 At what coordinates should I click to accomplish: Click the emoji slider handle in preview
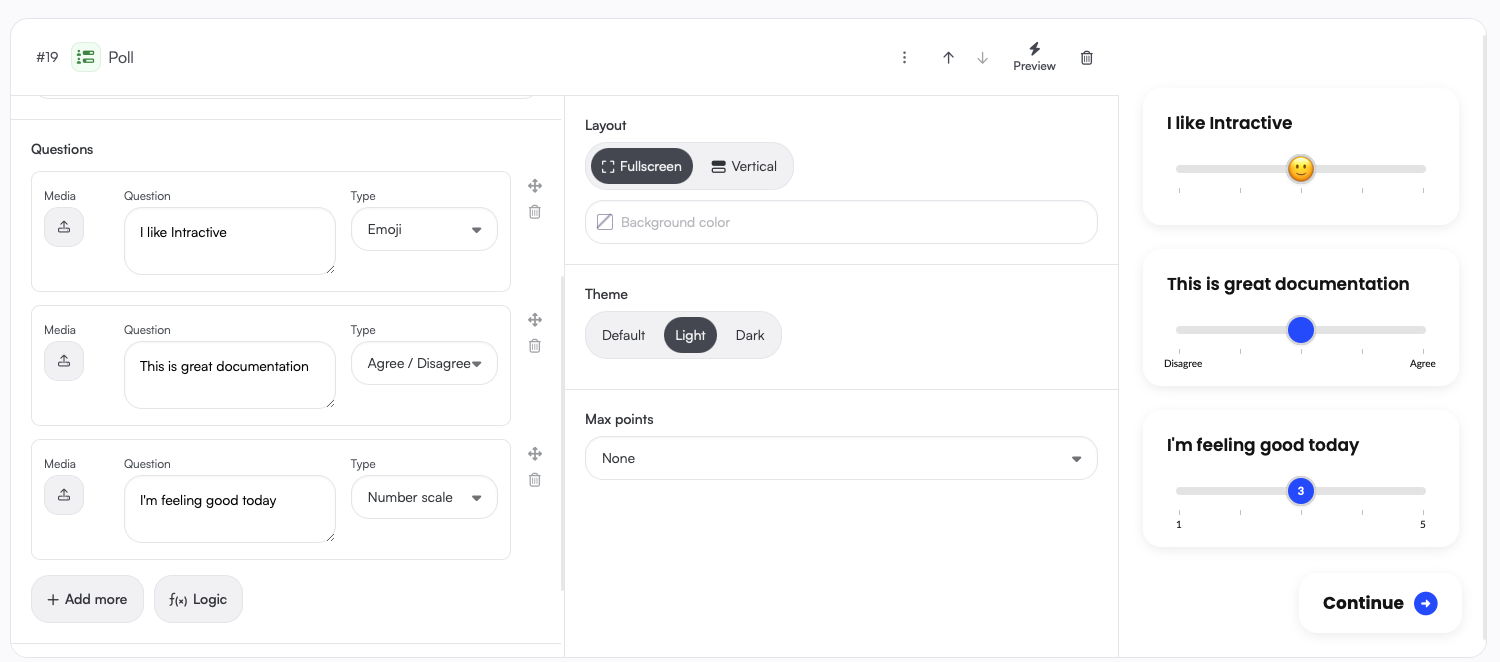click(x=1300, y=169)
